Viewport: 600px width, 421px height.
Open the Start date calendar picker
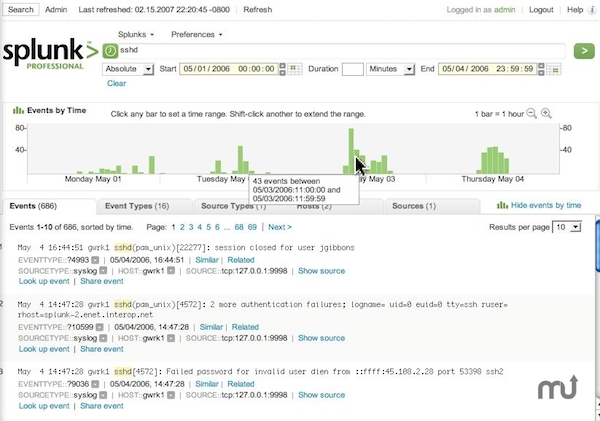coord(295,69)
